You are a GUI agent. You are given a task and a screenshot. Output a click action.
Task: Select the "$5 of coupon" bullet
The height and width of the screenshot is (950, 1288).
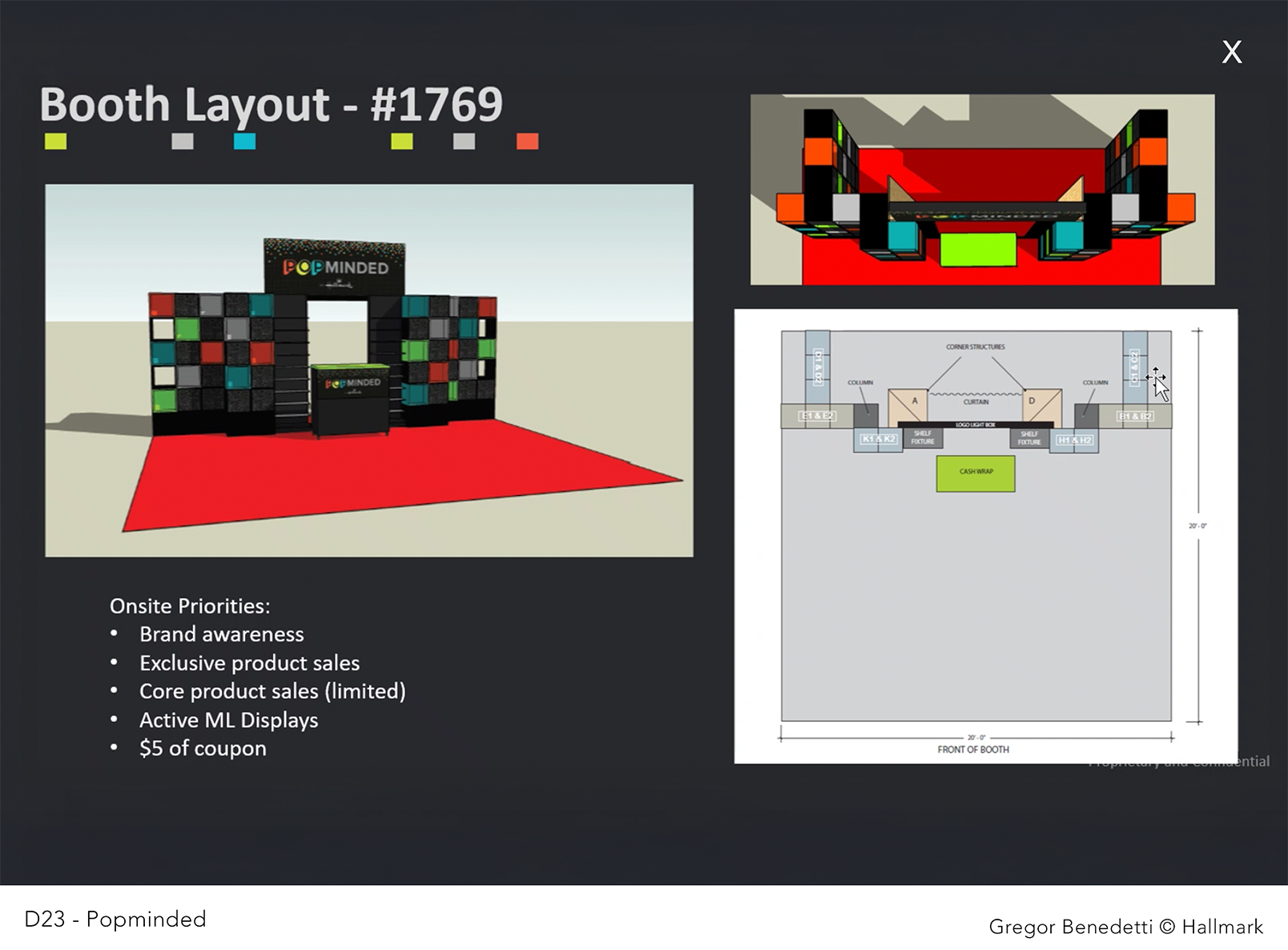pyautogui.click(x=203, y=748)
